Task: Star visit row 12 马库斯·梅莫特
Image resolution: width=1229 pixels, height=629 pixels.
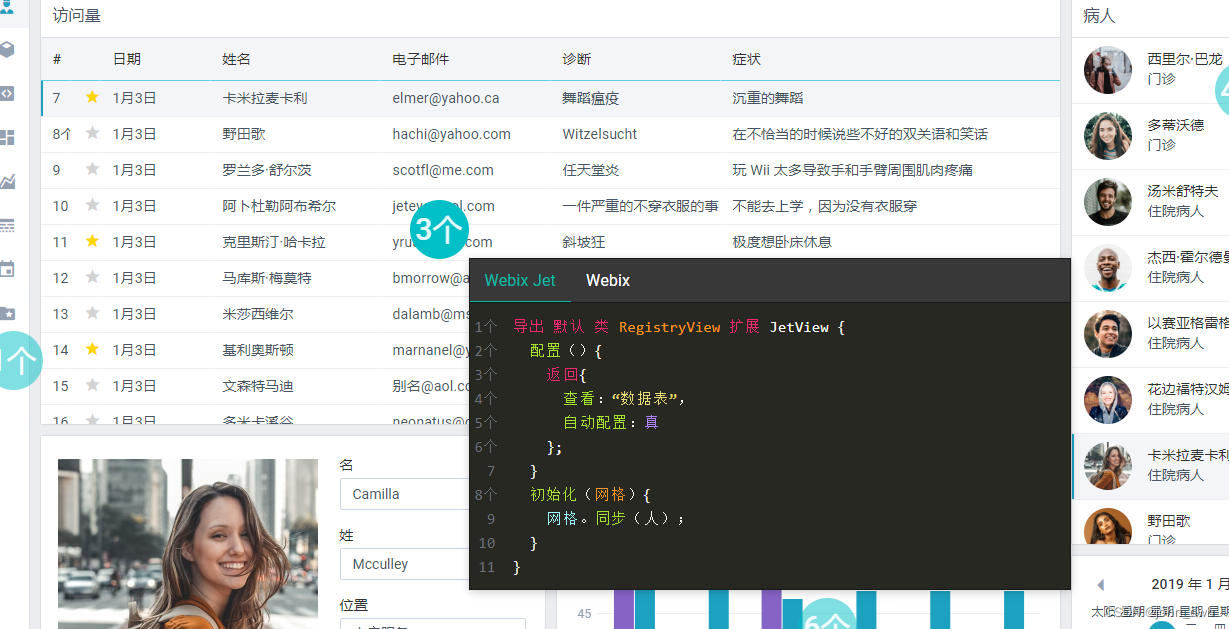Action: [92, 277]
